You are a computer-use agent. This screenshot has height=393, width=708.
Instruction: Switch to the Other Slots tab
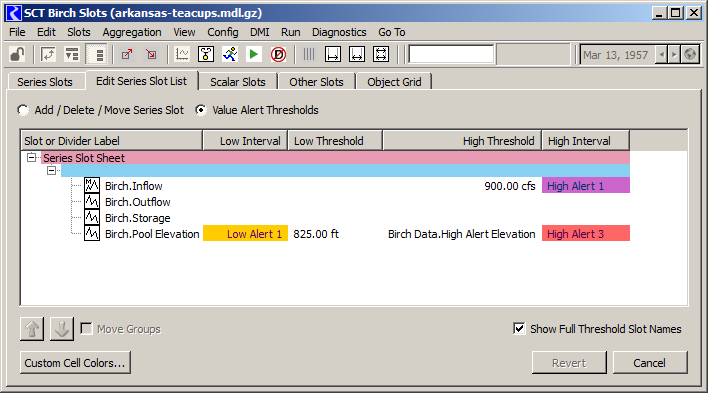[317, 82]
